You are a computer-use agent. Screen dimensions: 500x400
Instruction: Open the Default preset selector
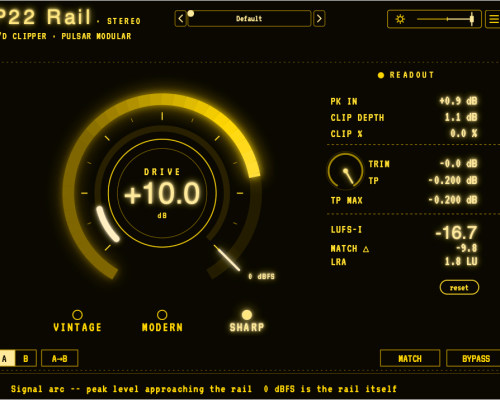[x=249, y=19]
